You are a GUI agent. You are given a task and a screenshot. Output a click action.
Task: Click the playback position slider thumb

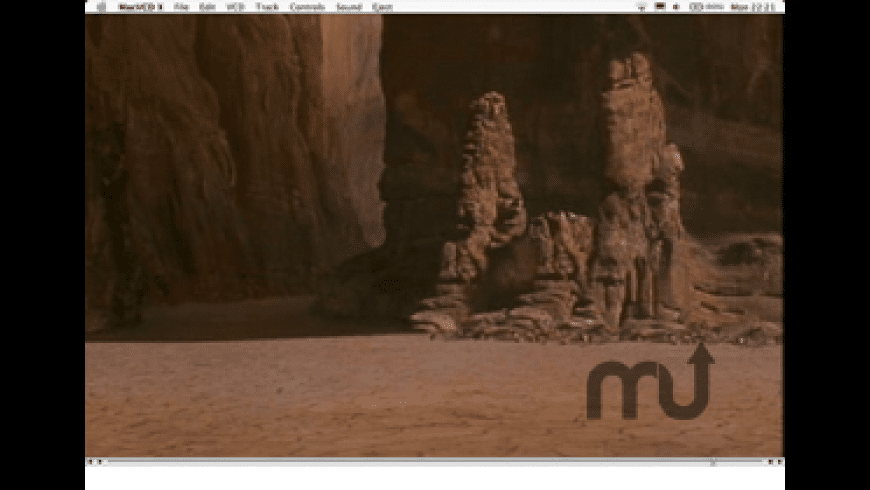(714, 462)
